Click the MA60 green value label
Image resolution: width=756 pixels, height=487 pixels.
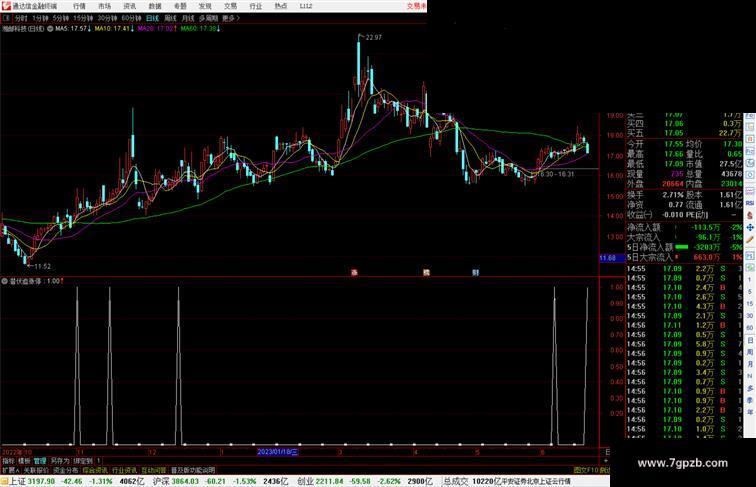[x=201, y=29]
